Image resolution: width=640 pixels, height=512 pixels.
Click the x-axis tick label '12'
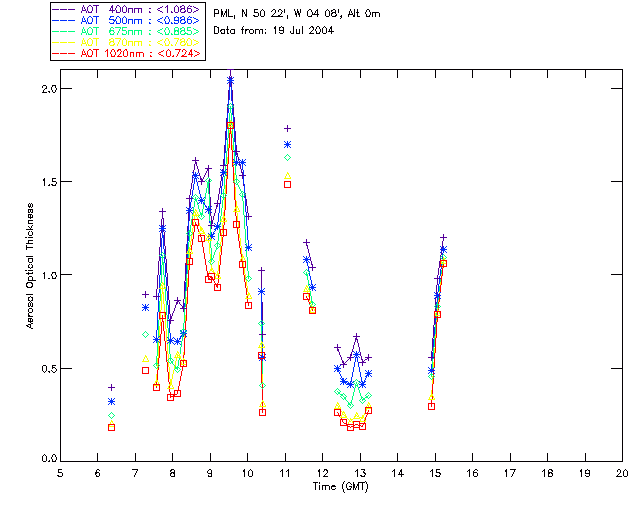click(322, 473)
